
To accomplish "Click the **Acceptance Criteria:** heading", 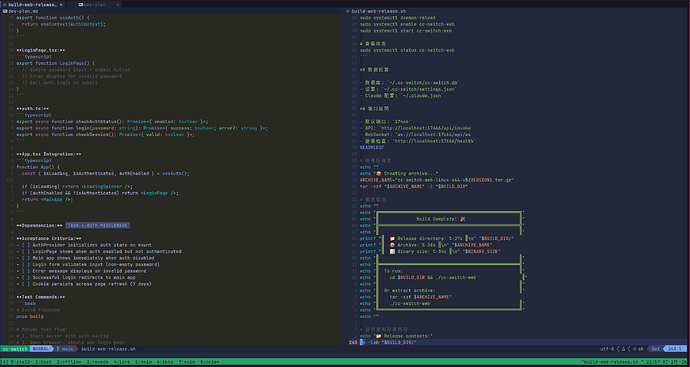I will [48, 239].
